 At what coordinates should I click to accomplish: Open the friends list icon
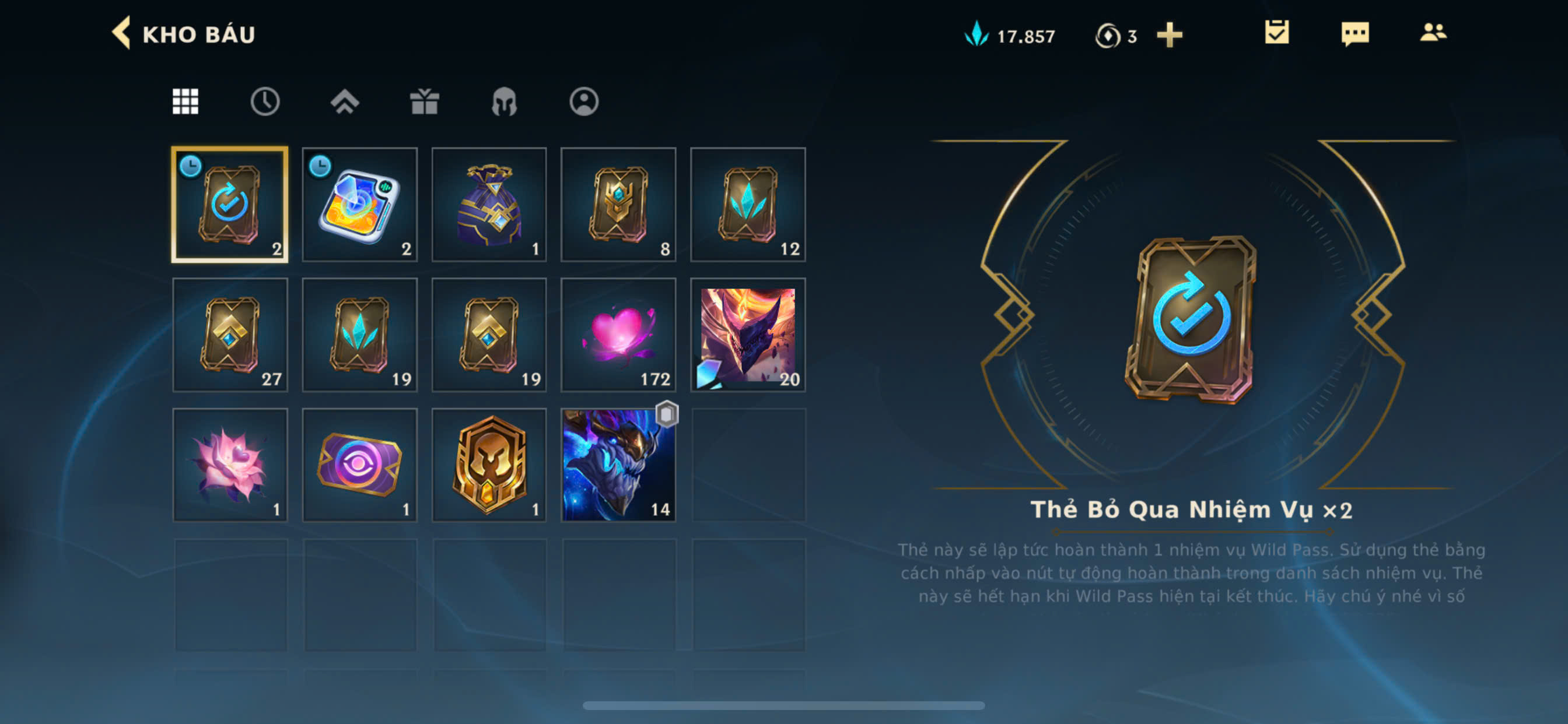click(1433, 32)
